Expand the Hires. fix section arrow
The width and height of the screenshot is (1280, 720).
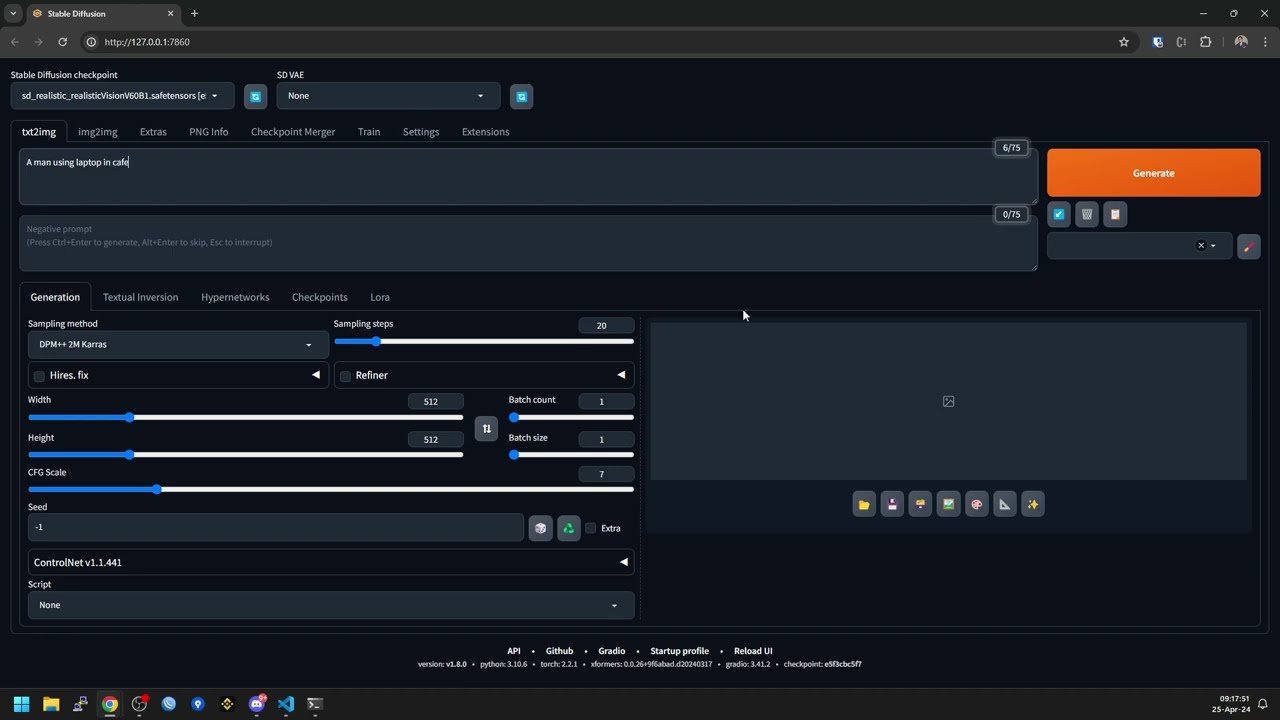tap(316, 375)
